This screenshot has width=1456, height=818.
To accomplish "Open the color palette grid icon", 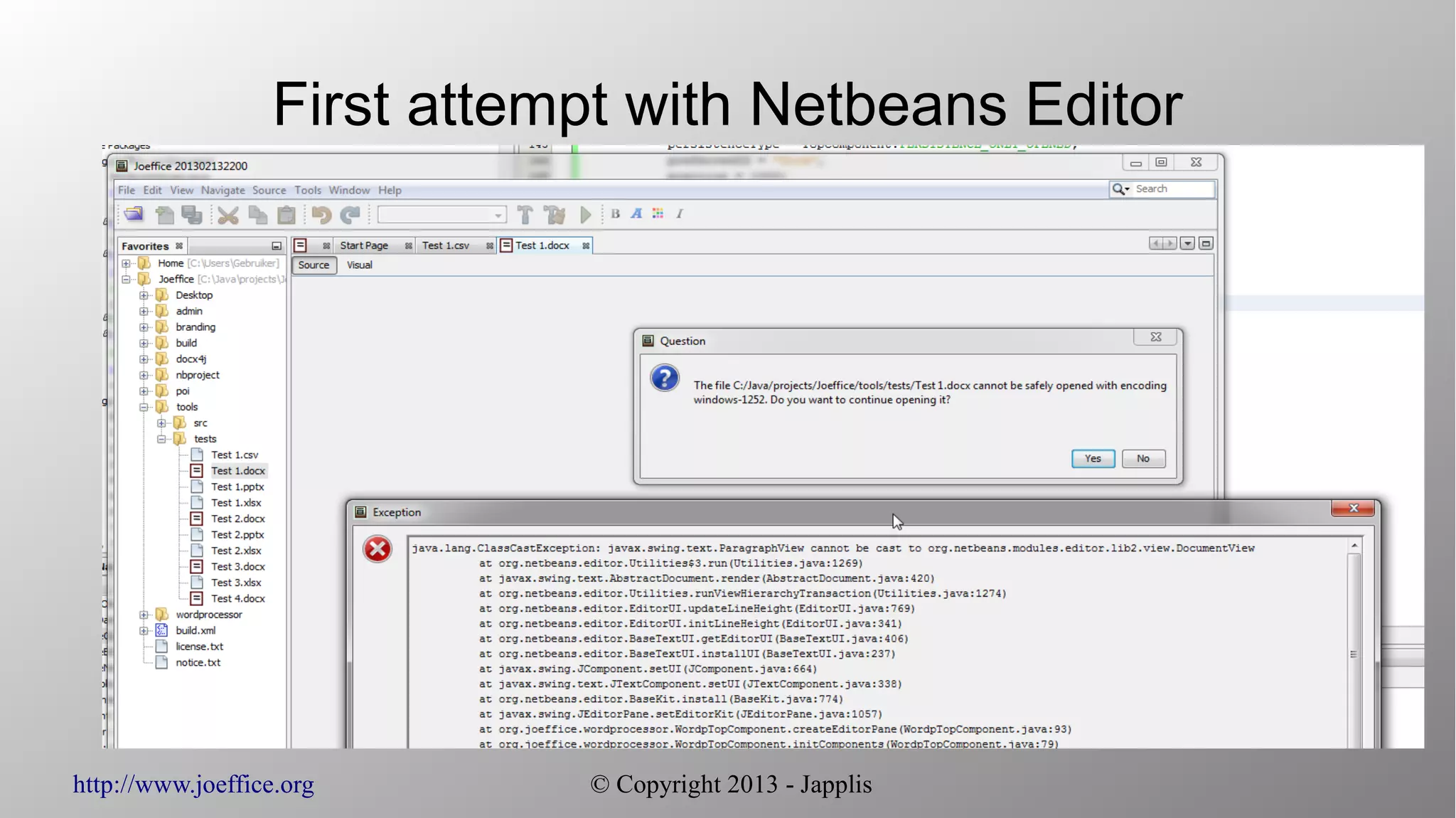I will point(658,213).
